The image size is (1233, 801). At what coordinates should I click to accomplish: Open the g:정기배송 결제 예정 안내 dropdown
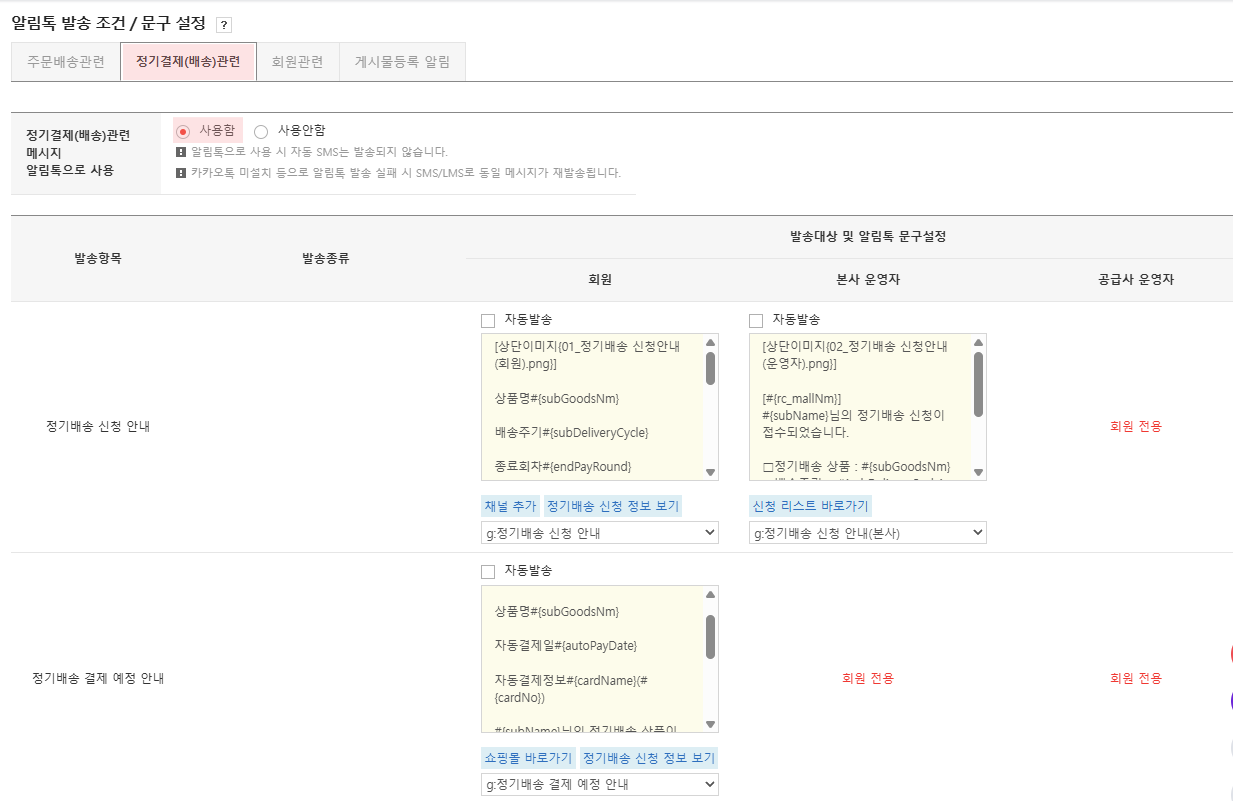598,784
